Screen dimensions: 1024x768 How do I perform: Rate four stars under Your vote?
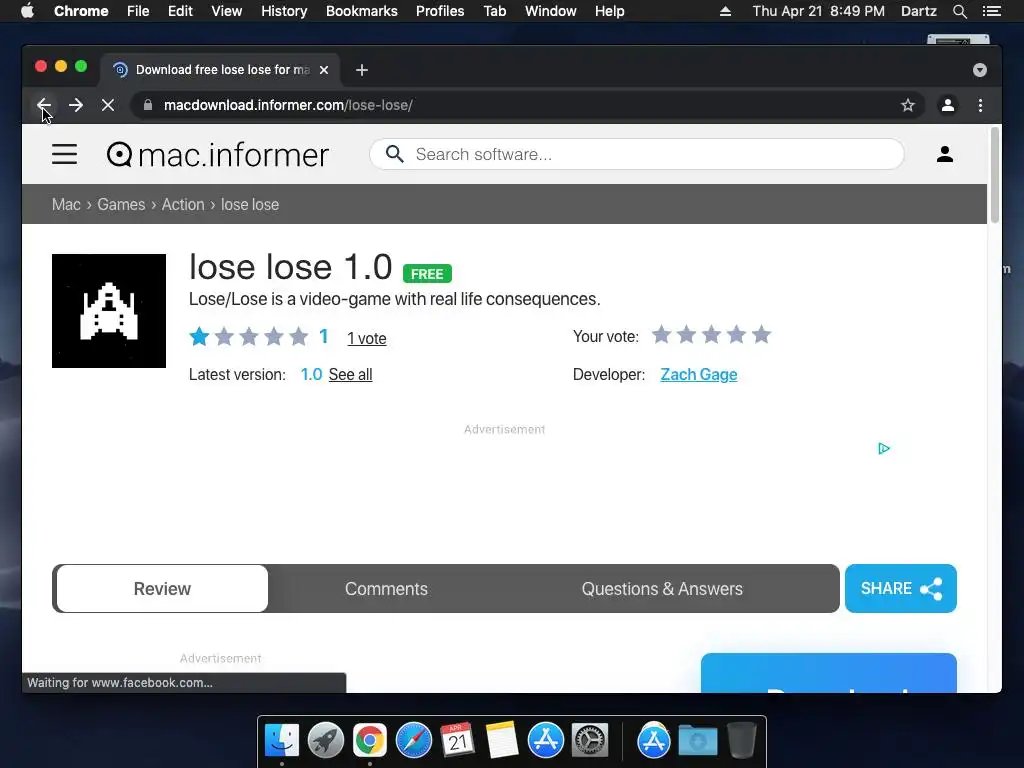coord(736,335)
